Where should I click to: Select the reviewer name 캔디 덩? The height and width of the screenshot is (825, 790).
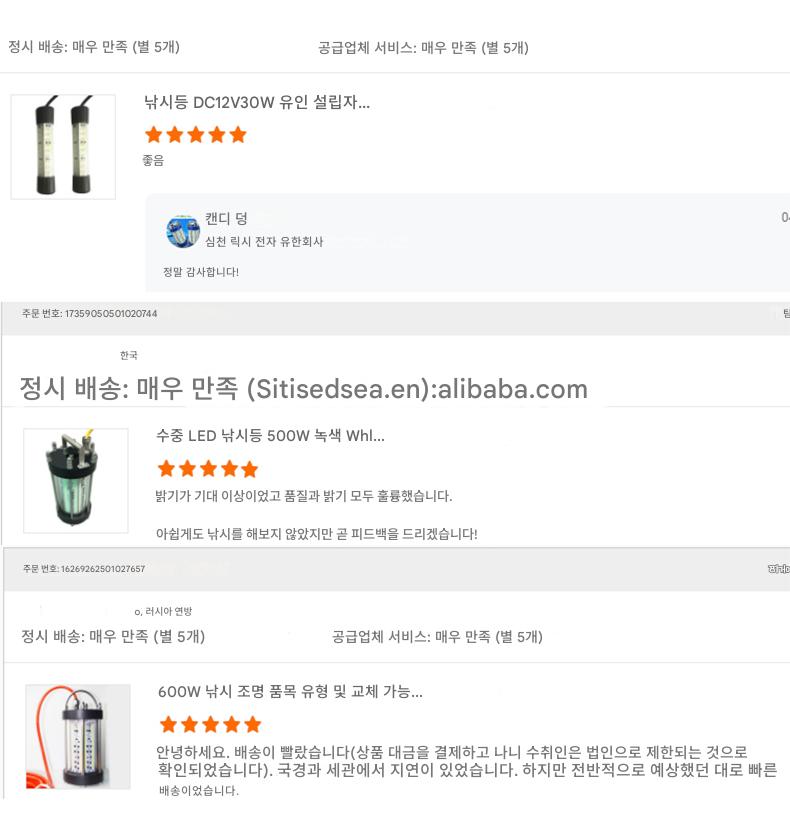click(226, 219)
